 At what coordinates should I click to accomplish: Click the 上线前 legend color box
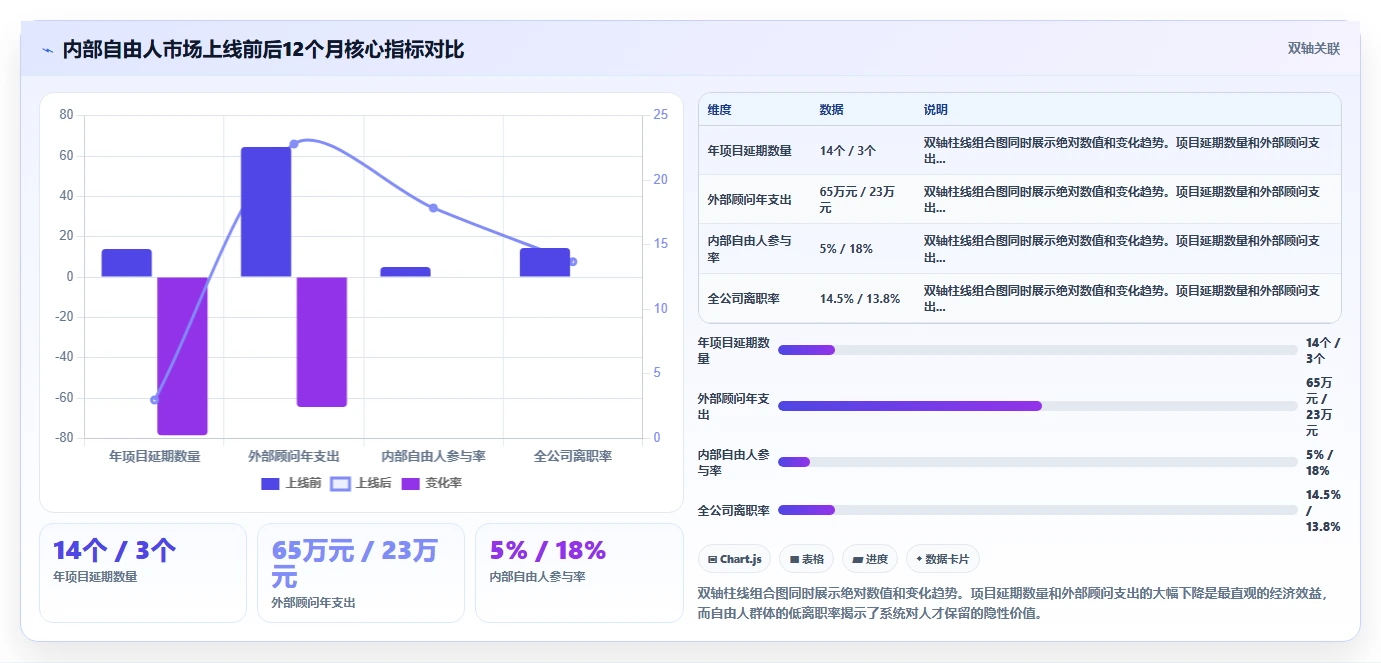(270, 484)
